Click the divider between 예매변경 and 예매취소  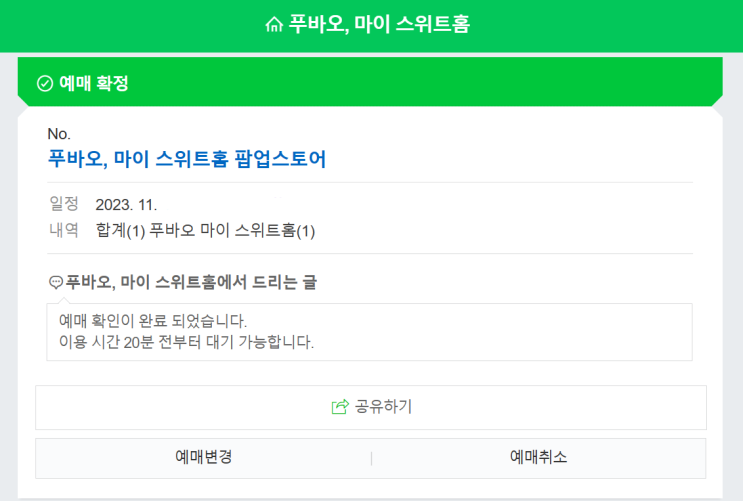[x=371, y=458]
